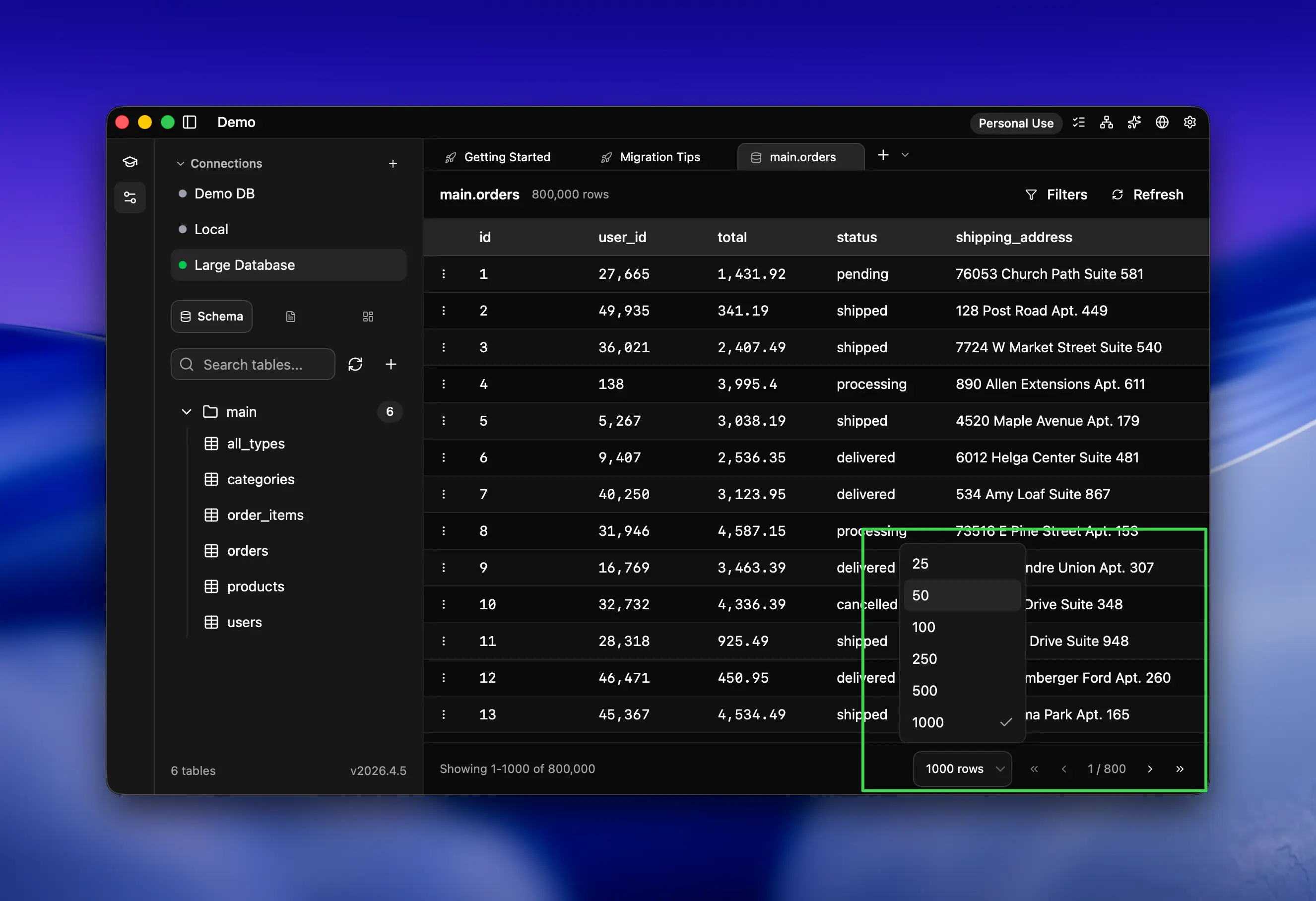The width and height of the screenshot is (1316, 901).
Task: Select the graduation cap learning icon
Action: pos(130,161)
